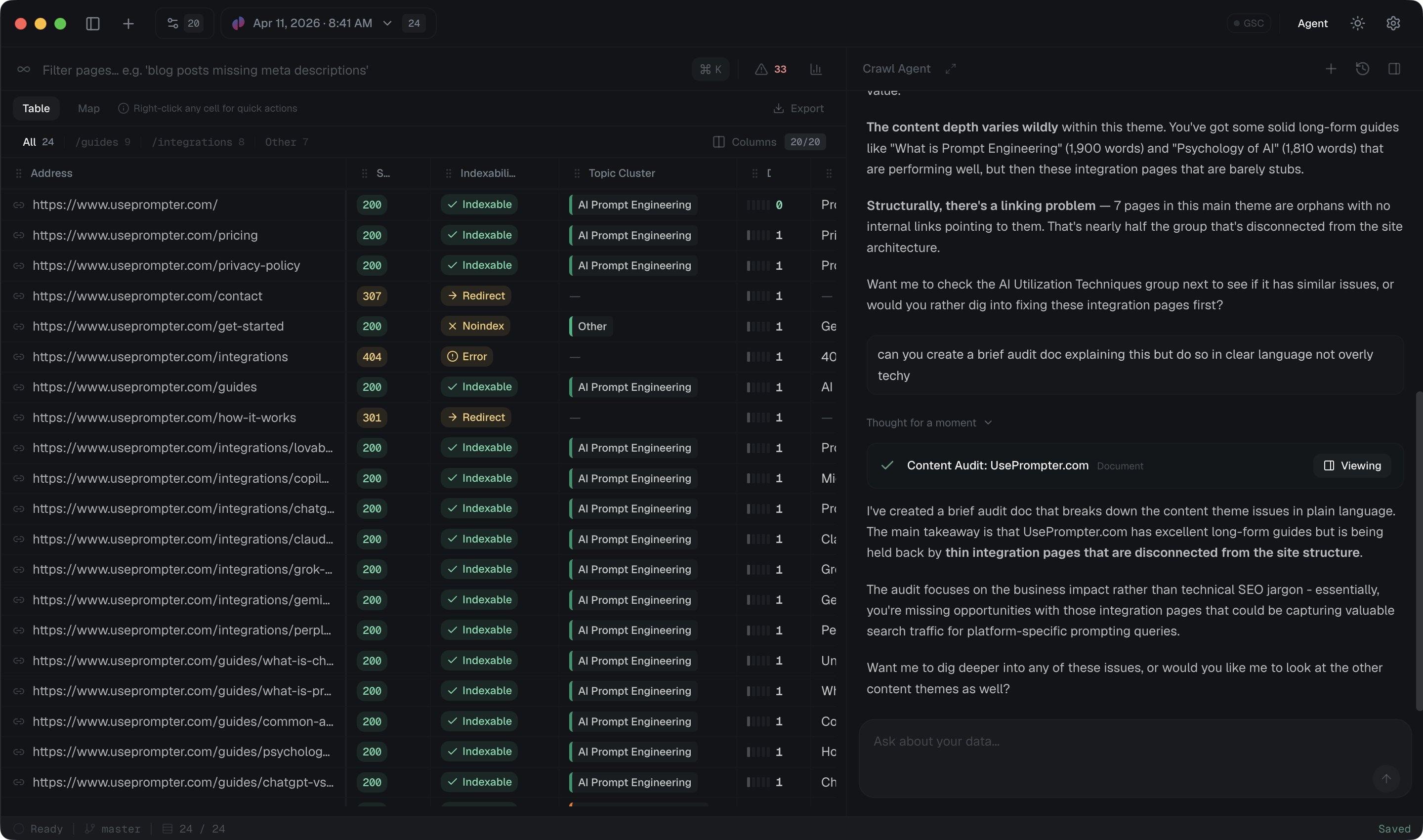Click the depth bar for /guides row

(758, 387)
